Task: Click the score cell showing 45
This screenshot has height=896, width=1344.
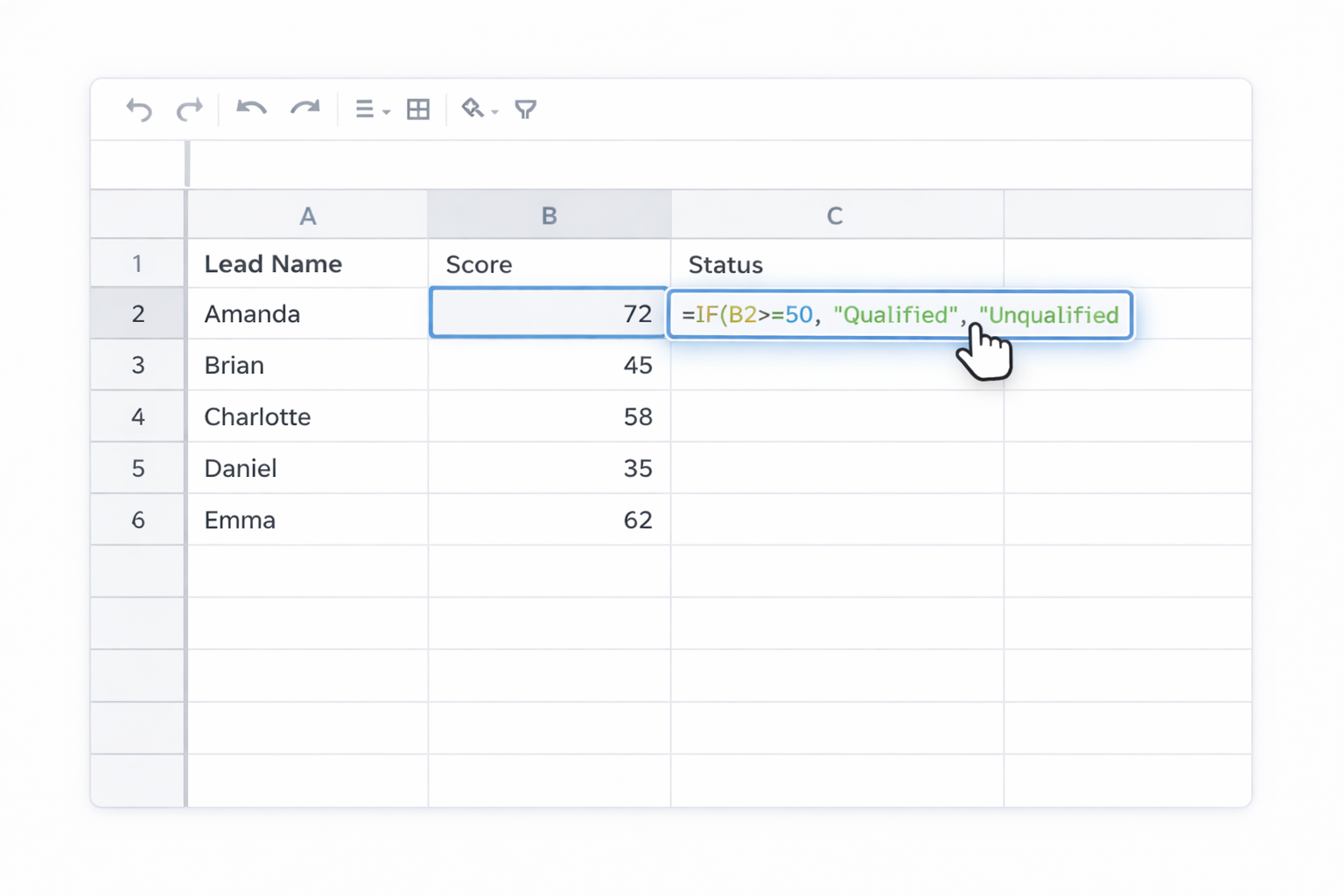Action: click(x=549, y=365)
